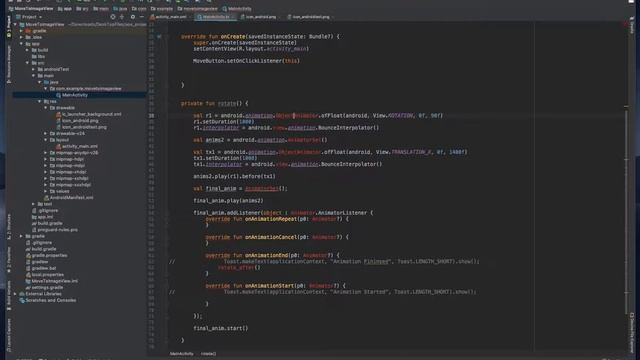640x360 pixels.
Task: Collapse the MoveToImageView project root node
Action: (15, 24)
